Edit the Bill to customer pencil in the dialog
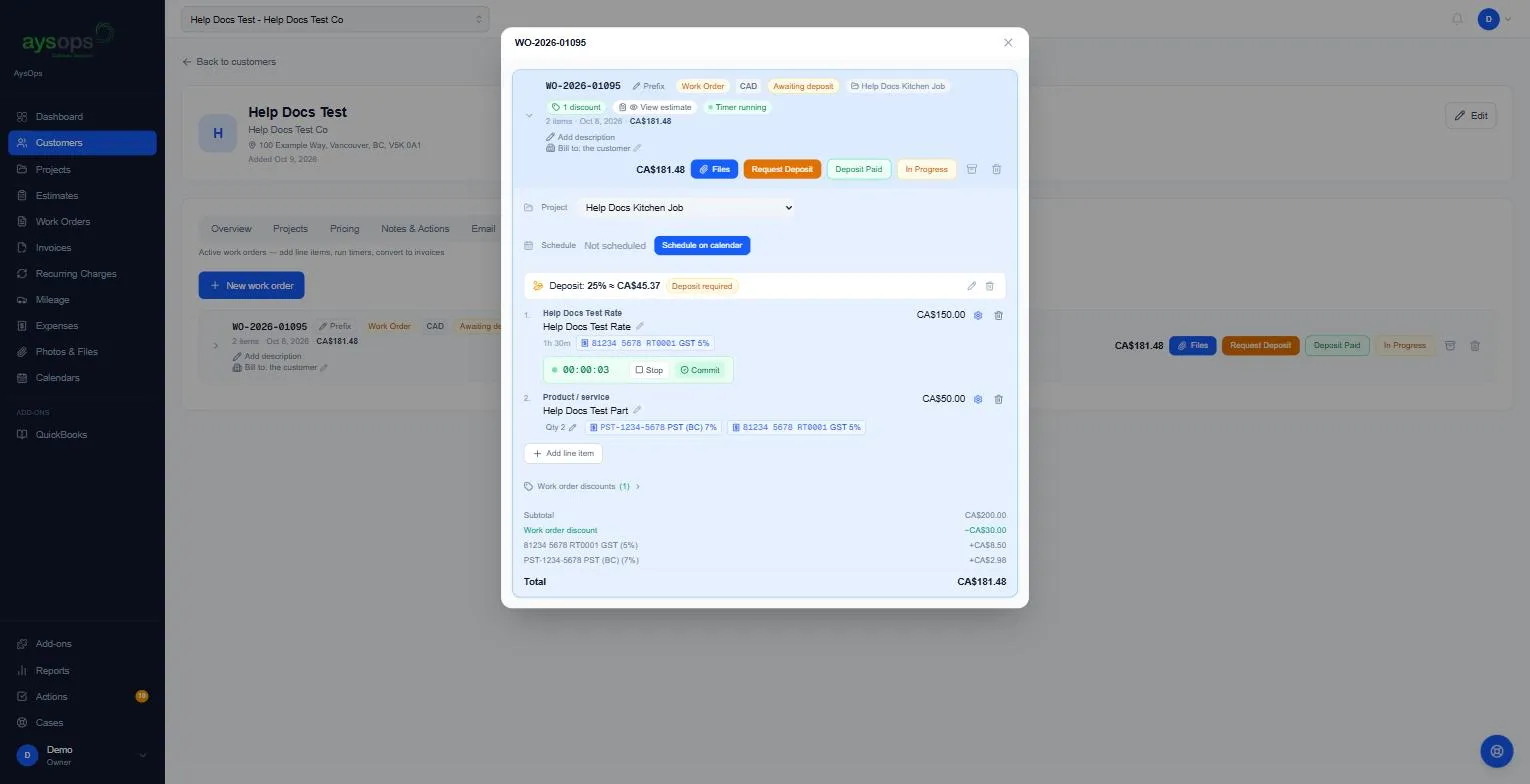This screenshot has height=784, width=1530. 637,148
